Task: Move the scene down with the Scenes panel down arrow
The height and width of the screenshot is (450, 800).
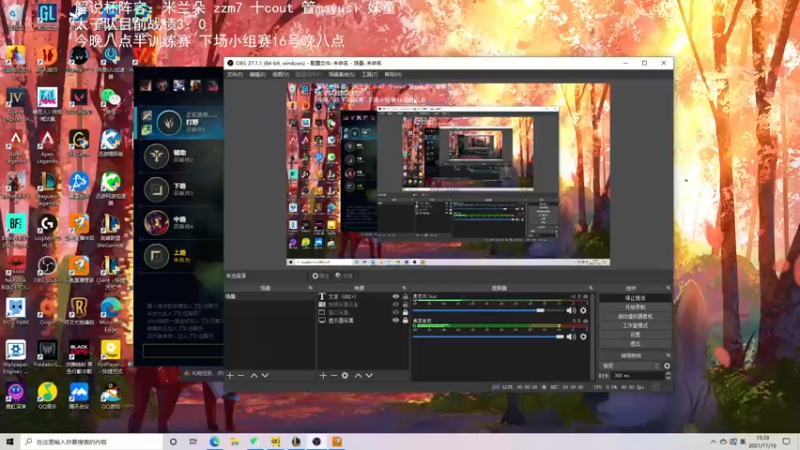Action: (265, 376)
